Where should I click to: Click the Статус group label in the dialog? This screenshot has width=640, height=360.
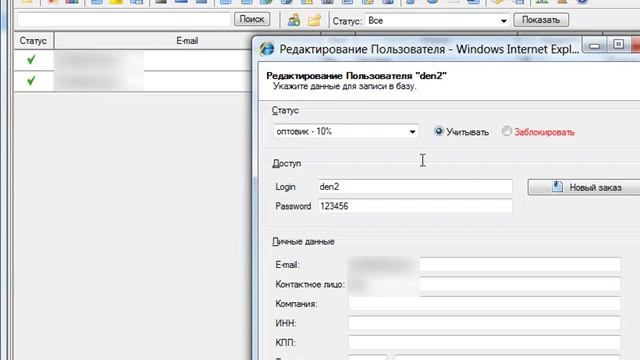point(285,111)
